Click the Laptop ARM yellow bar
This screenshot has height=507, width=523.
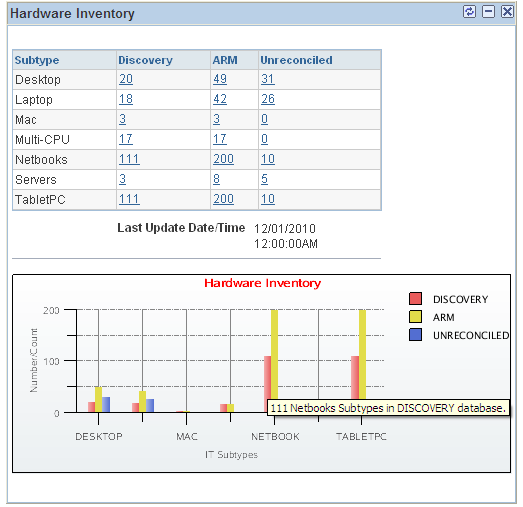142,402
